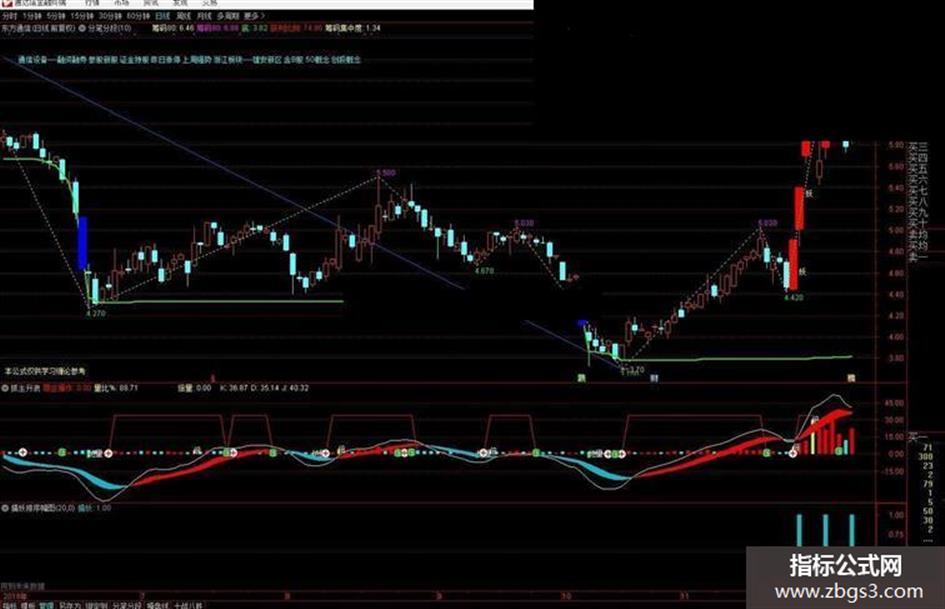This screenshot has width=945, height=609.
Task: Select the 模板 tab at bottom
Action: pos(28,605)
